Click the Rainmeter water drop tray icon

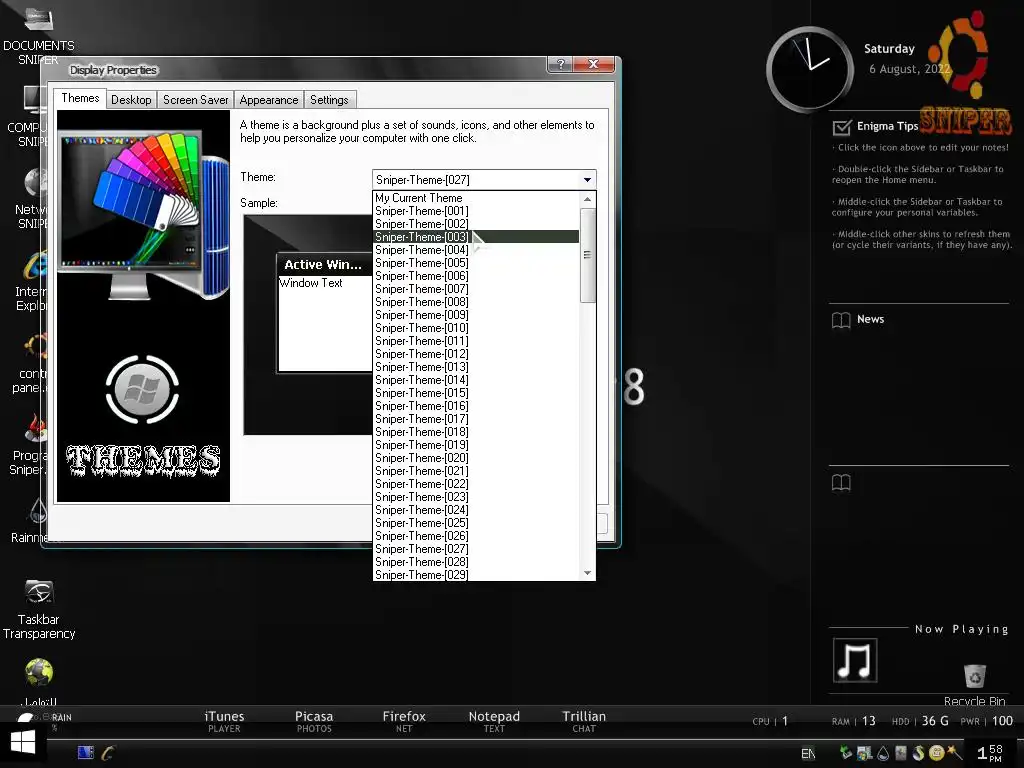(x=883, y=754)
